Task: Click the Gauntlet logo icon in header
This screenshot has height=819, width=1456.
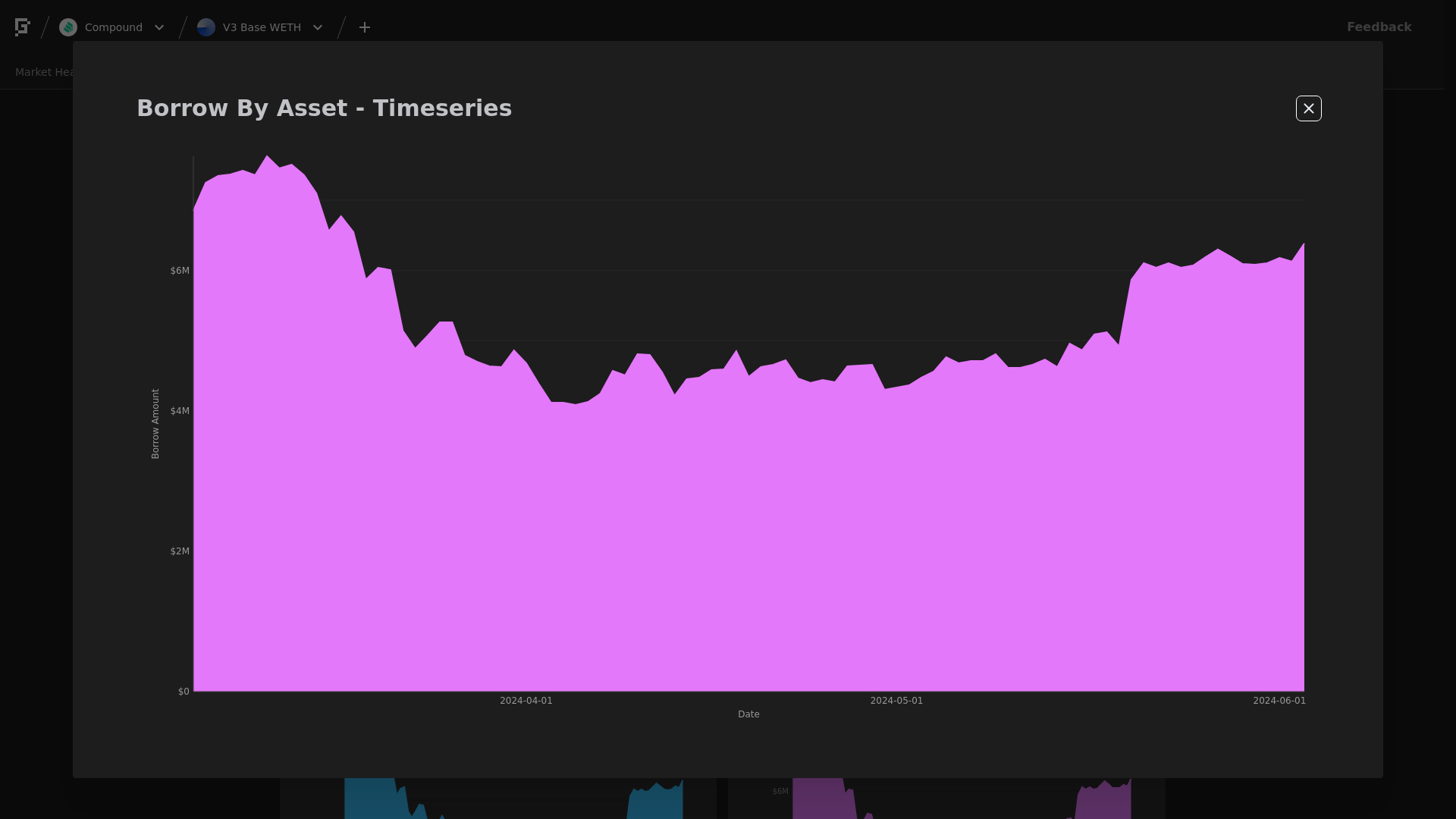Action: click(23, 27)
